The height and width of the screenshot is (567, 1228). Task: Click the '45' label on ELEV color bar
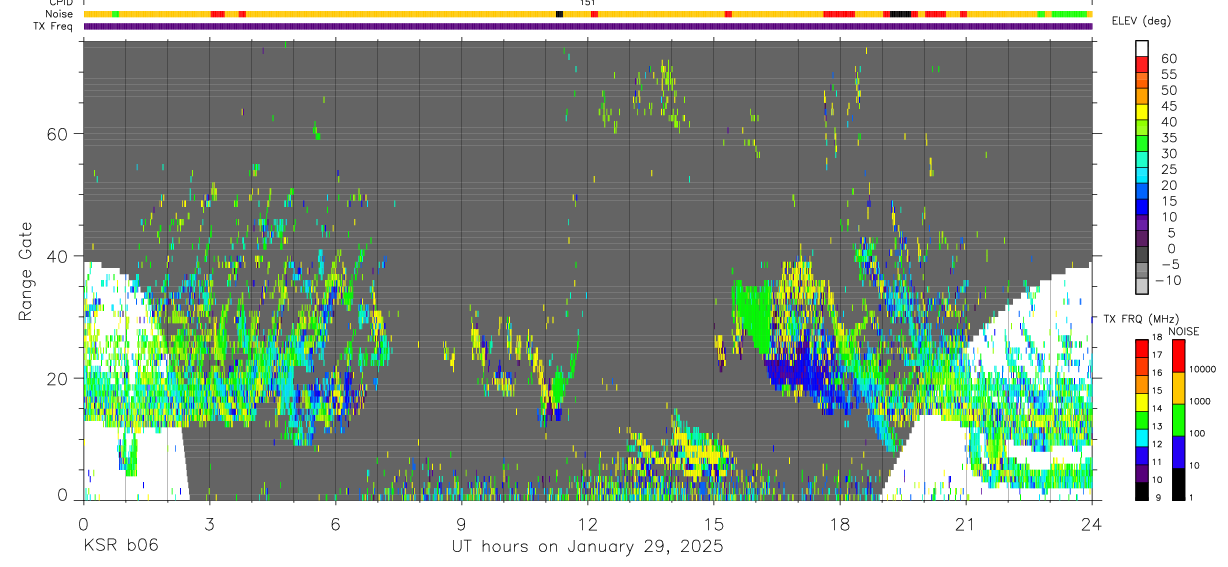pos(1168,106)
